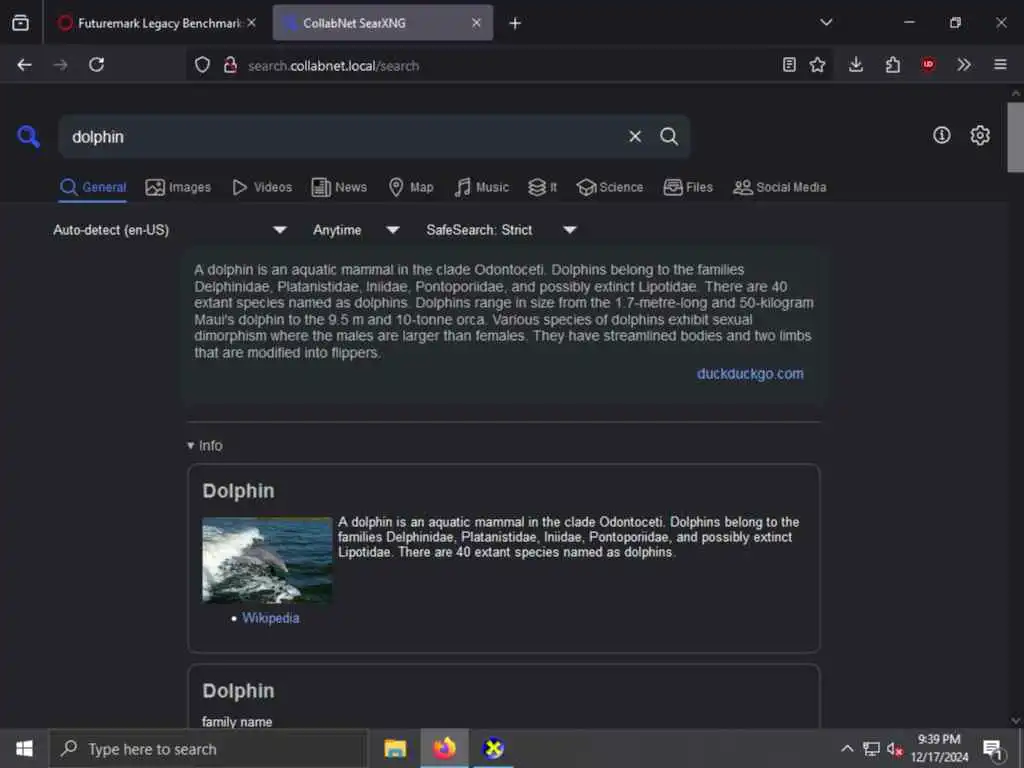Open the Auto-detect language dropdown
The height and width of the screenshot is (768, 1024).
pos(170,230)
